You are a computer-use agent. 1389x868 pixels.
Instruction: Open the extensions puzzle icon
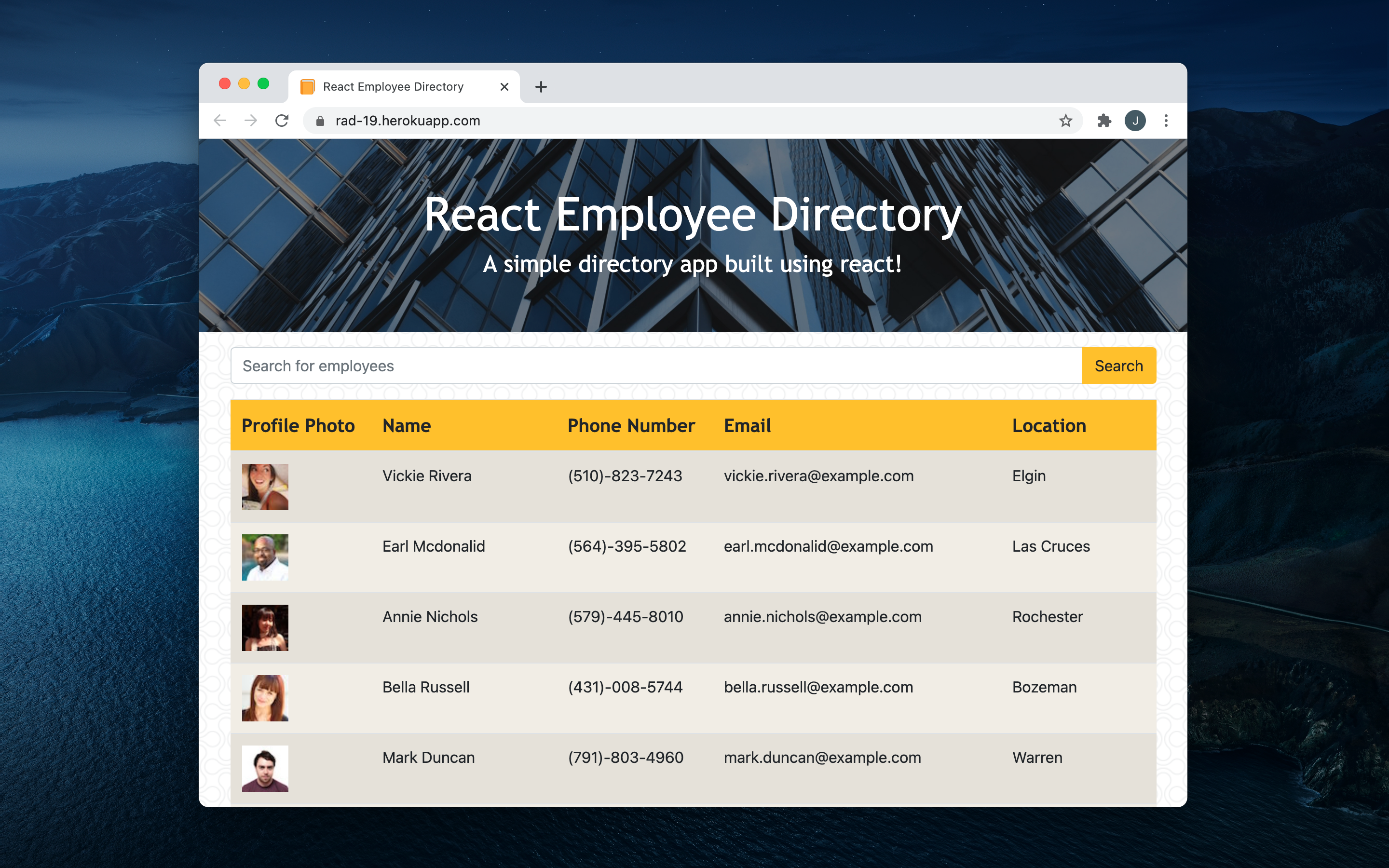(1104, 121)
